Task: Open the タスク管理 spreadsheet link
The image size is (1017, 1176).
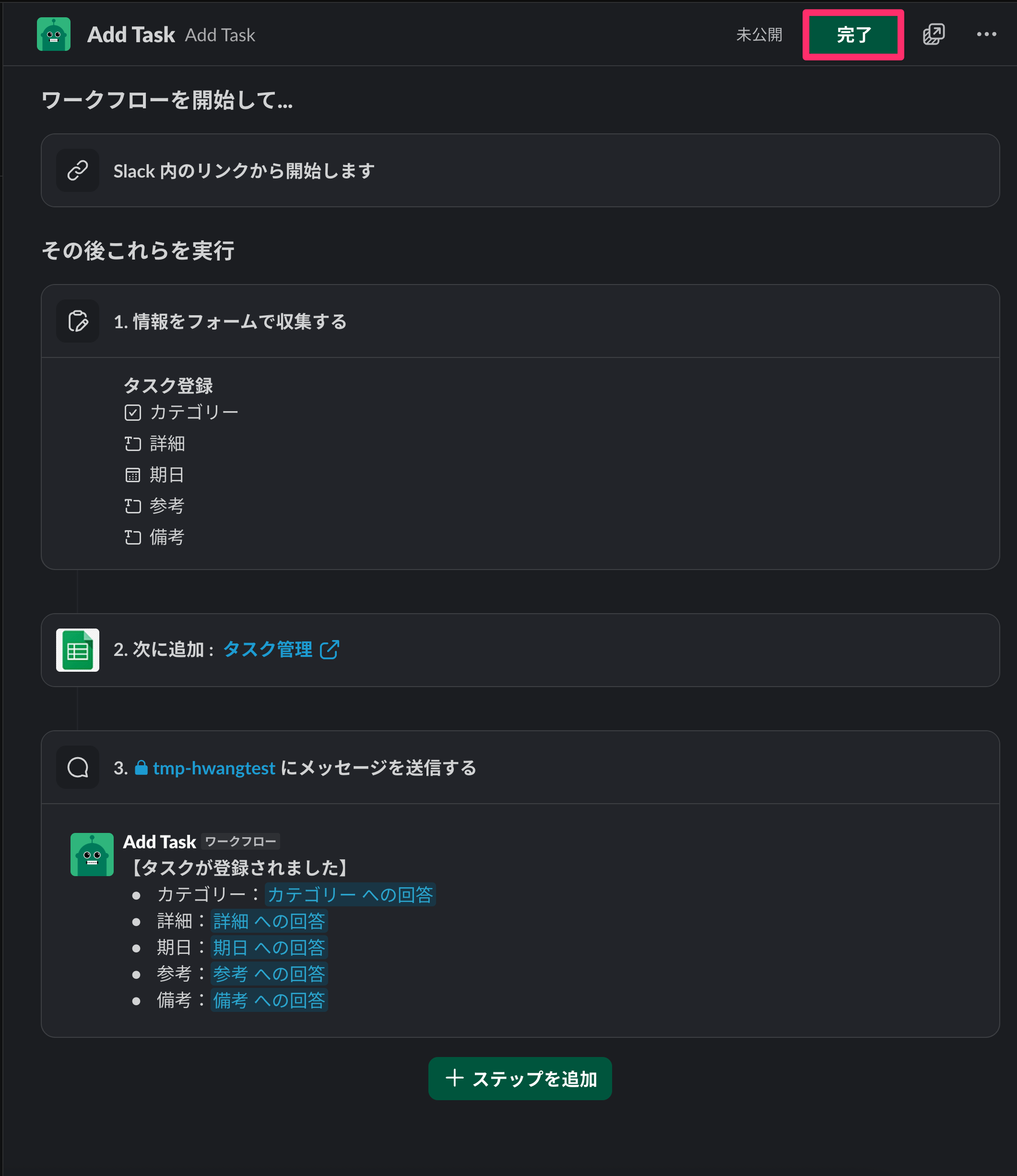Action: [x=268, y=649]
